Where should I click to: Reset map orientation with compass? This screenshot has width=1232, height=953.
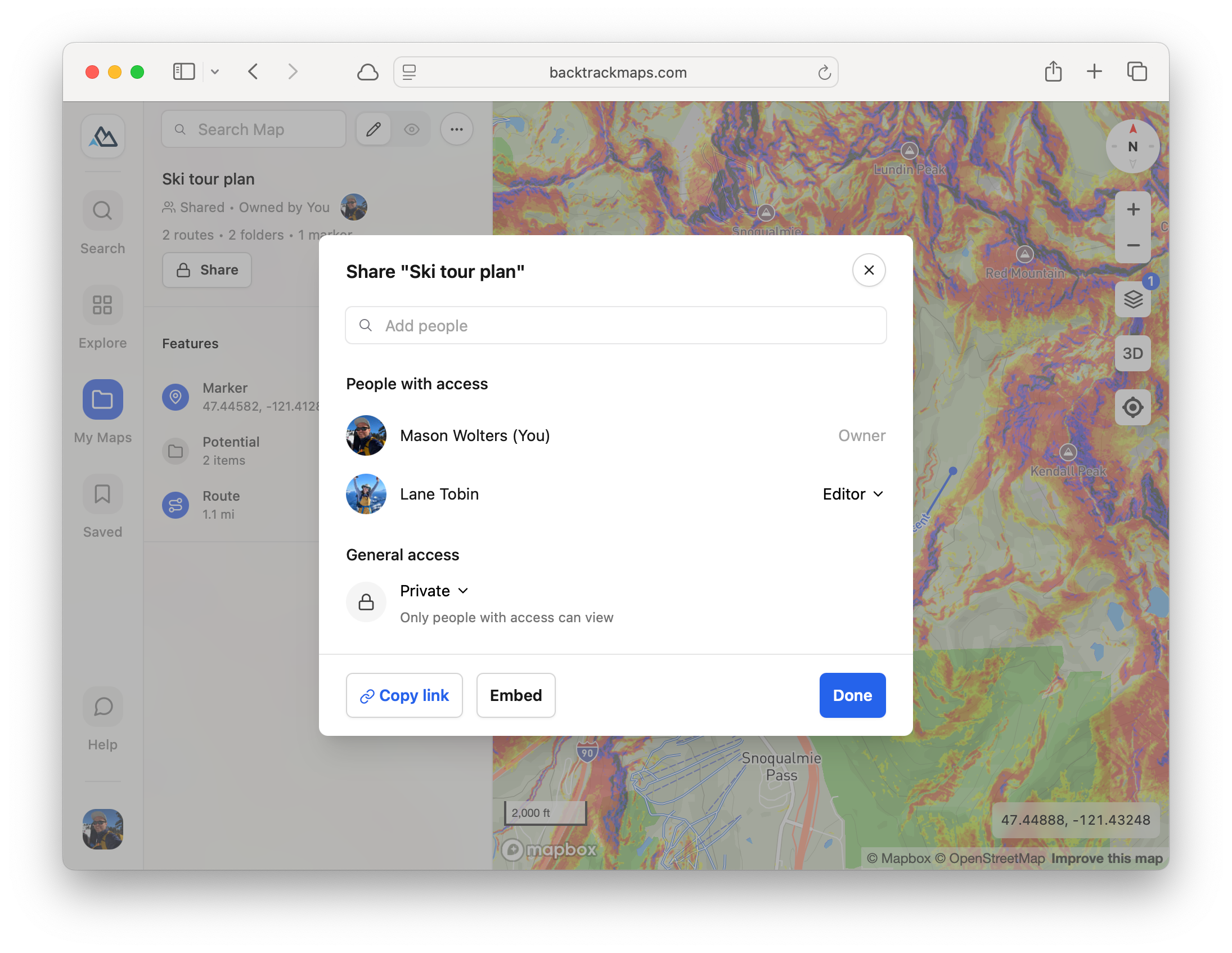1132,146
